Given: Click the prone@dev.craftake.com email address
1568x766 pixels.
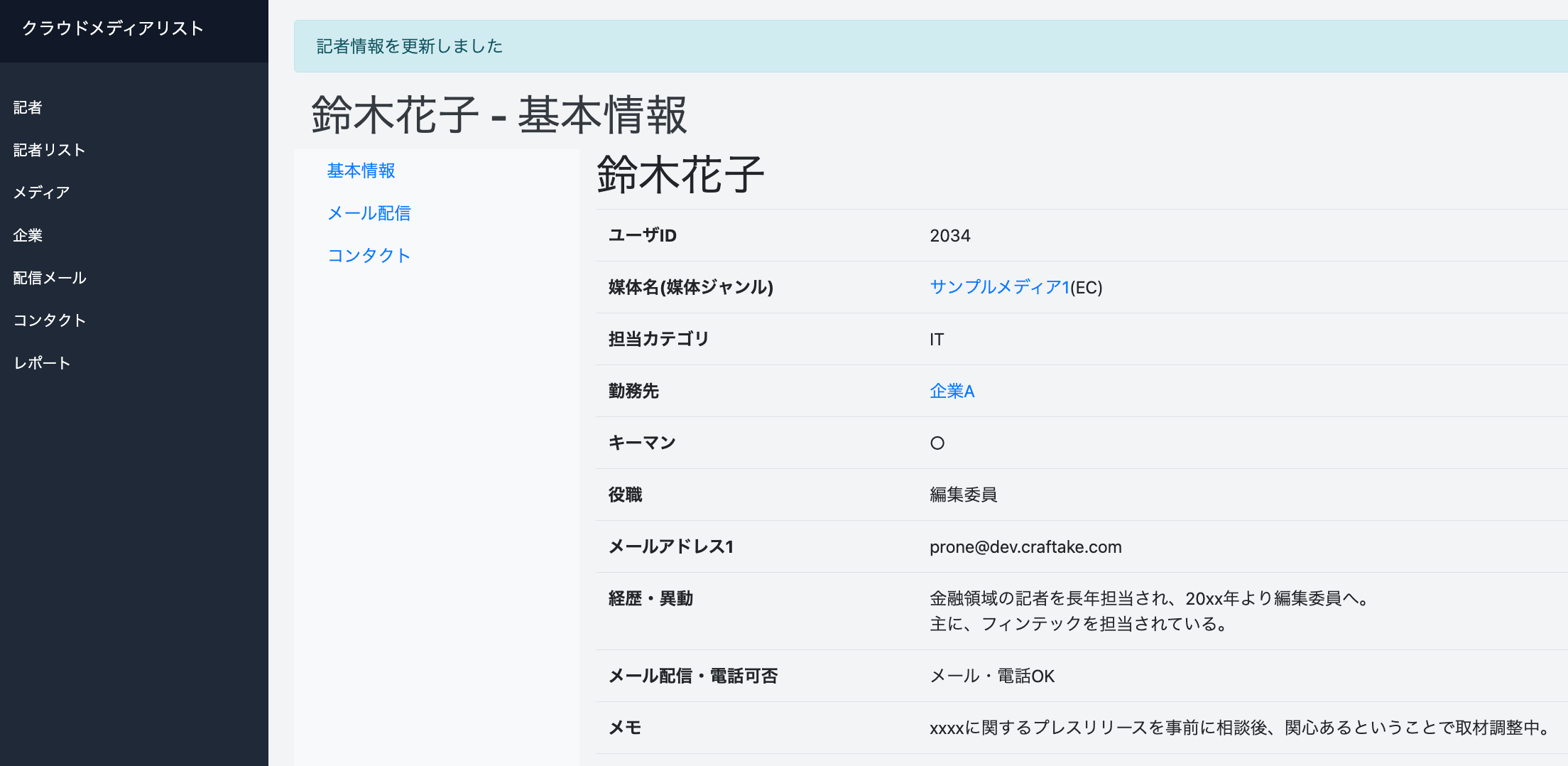Looking at the screenshot, I should (1025, 546).
